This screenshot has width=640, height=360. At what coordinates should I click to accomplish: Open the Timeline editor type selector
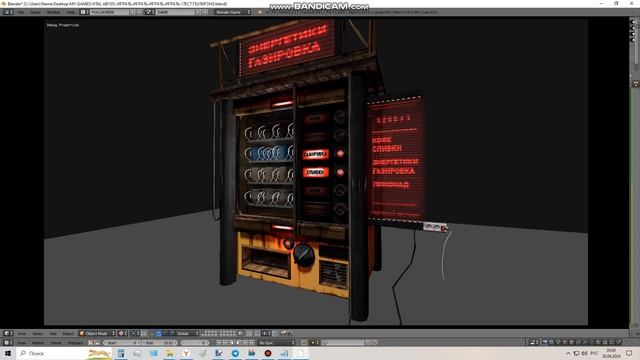[8, 342]
